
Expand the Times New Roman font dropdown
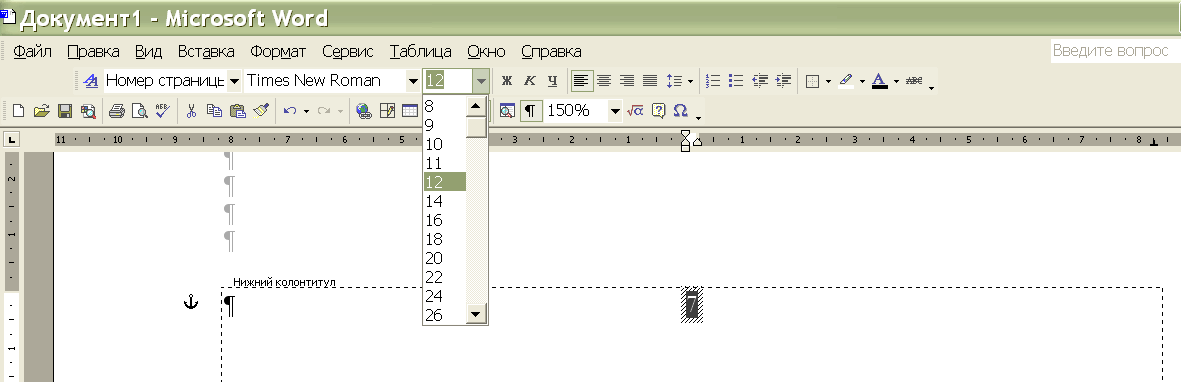click(413, 81)
